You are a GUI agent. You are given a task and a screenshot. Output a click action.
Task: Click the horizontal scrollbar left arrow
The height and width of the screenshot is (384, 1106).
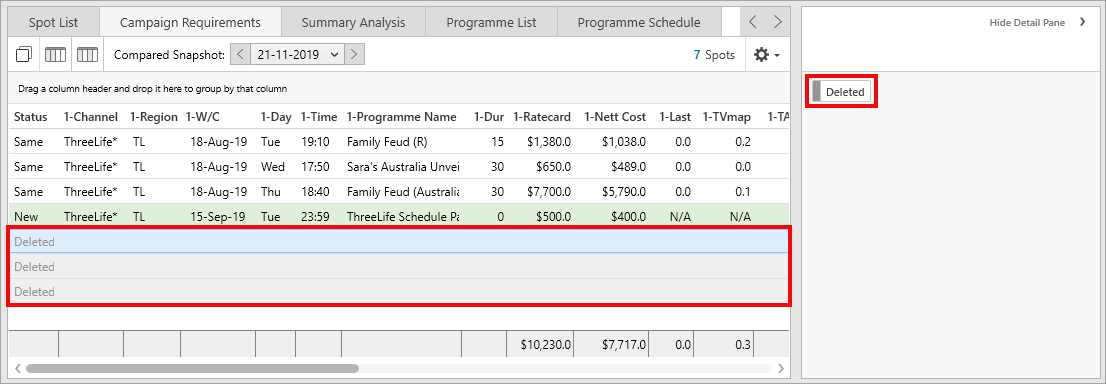click(x=18, y=368)
